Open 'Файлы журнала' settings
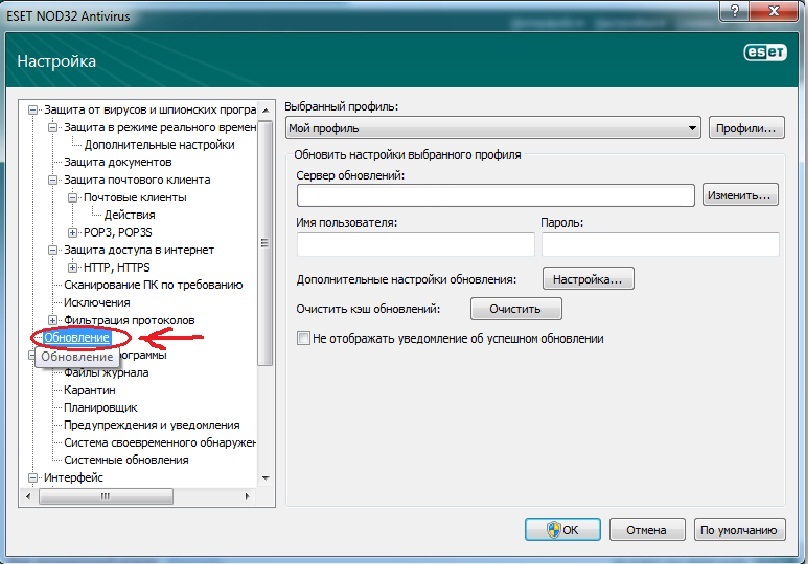The width and height of the screenshot is (808, 564). tap(106, 373)
